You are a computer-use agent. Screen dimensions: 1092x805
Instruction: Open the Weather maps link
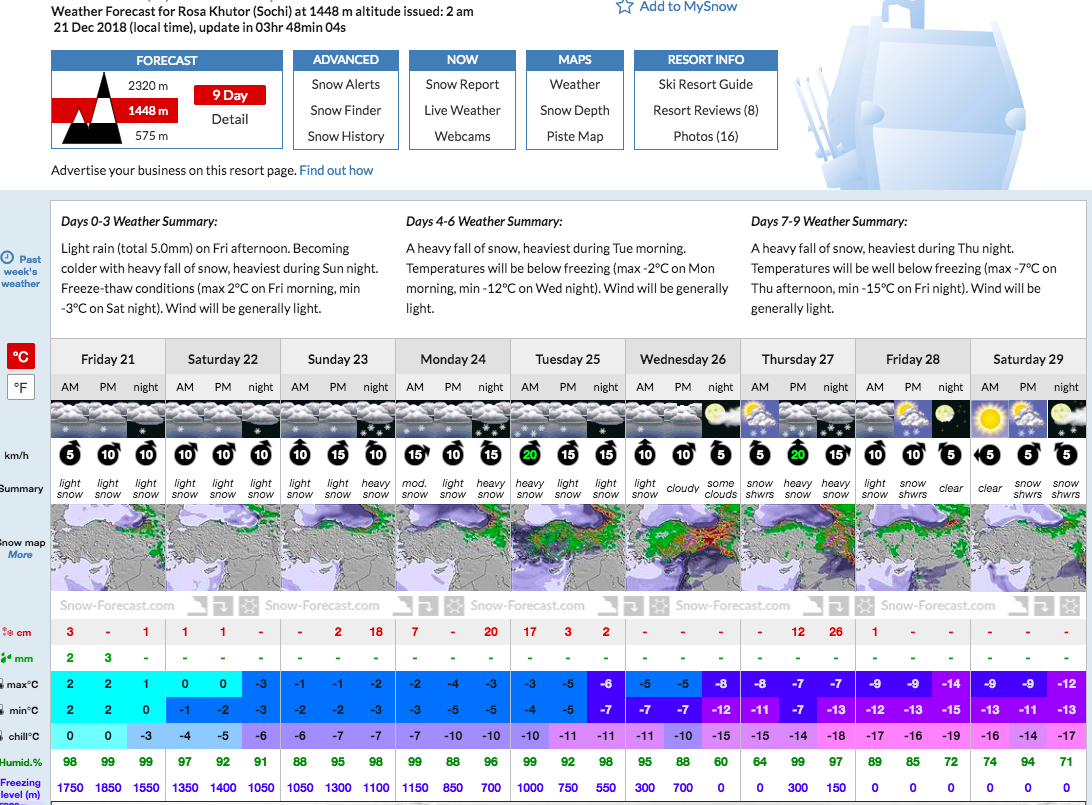(x=575, y=84)
